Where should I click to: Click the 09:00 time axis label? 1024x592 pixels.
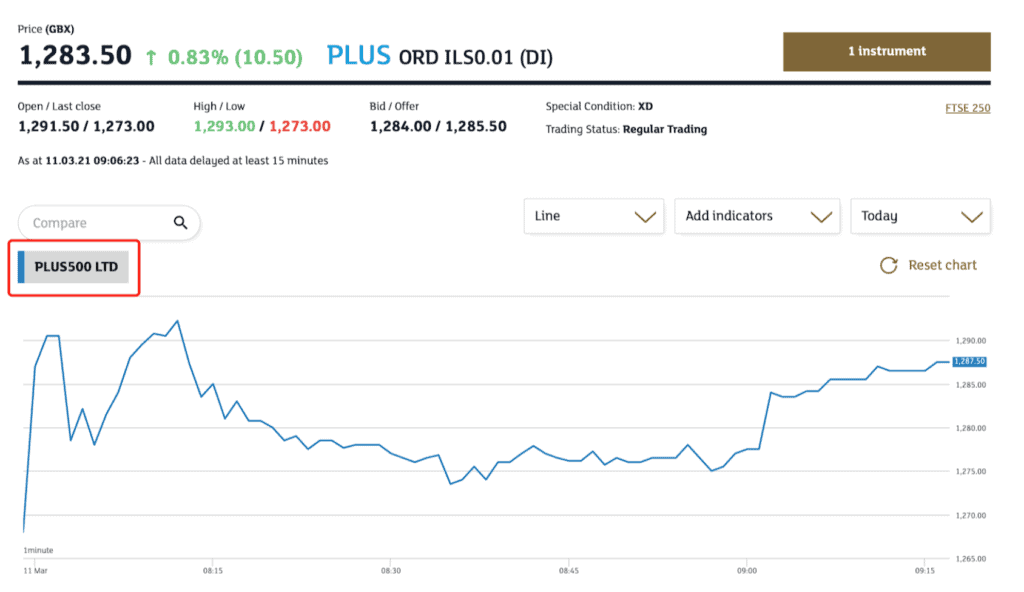[746, 570]
